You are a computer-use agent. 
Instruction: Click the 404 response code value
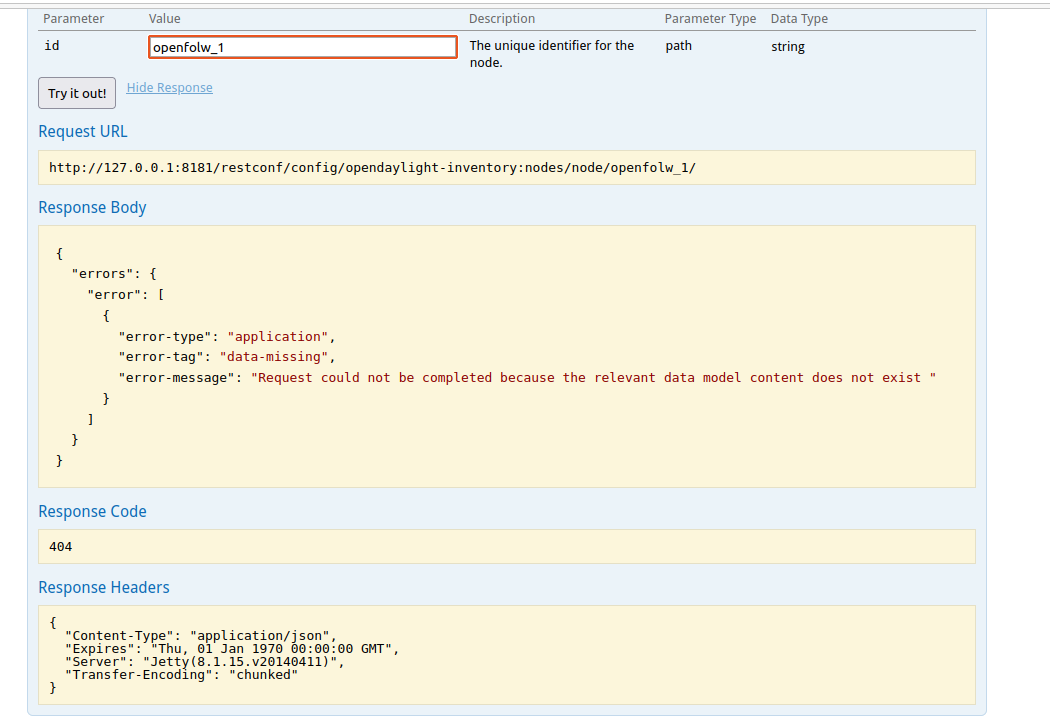tap(61, 547)
